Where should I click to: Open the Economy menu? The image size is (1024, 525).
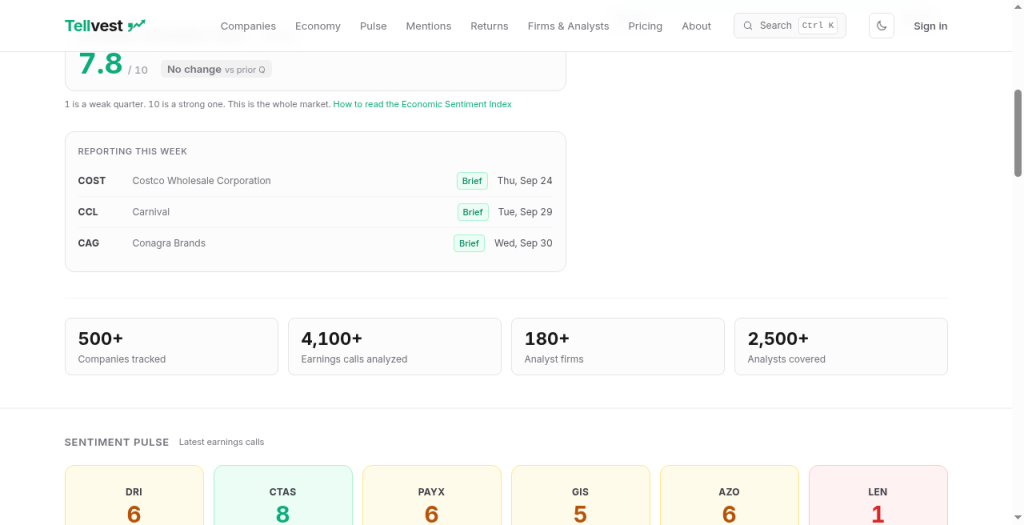[317, 26]
